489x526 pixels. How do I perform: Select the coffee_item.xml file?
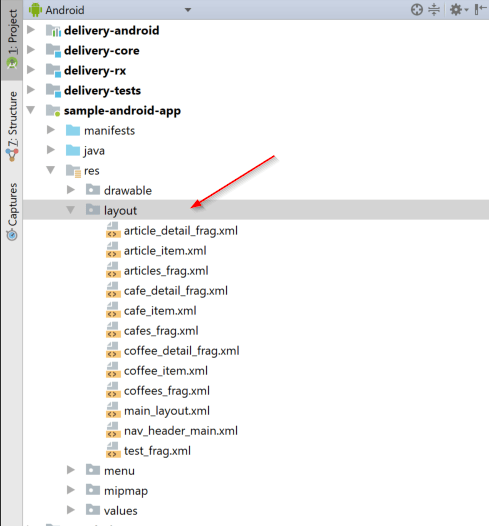166,371
